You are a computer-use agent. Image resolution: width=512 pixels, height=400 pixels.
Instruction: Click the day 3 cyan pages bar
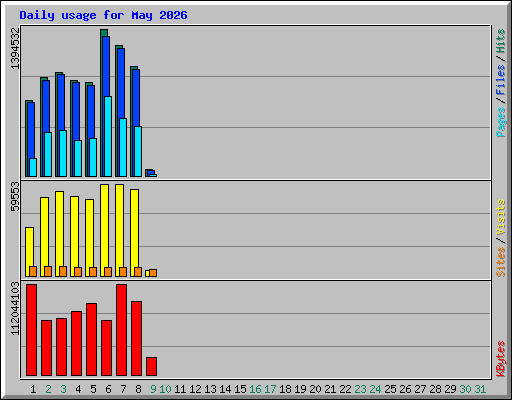pos(63,154)
